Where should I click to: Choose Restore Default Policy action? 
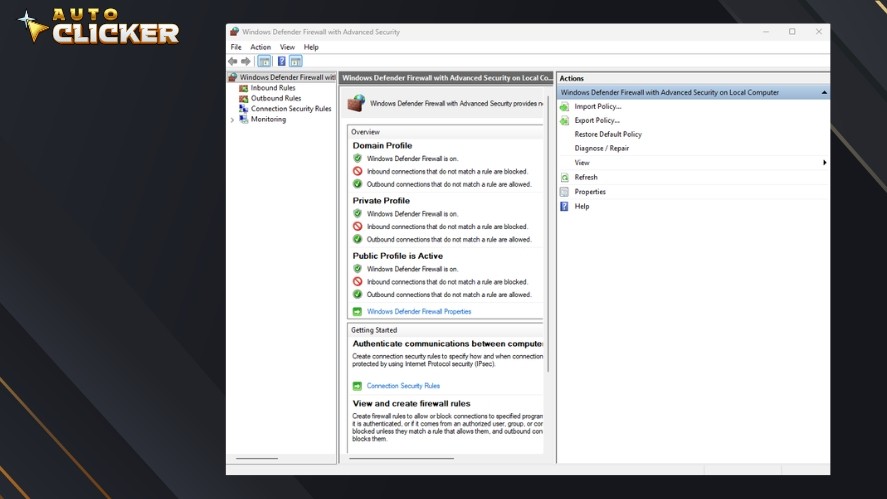point(608,135)
